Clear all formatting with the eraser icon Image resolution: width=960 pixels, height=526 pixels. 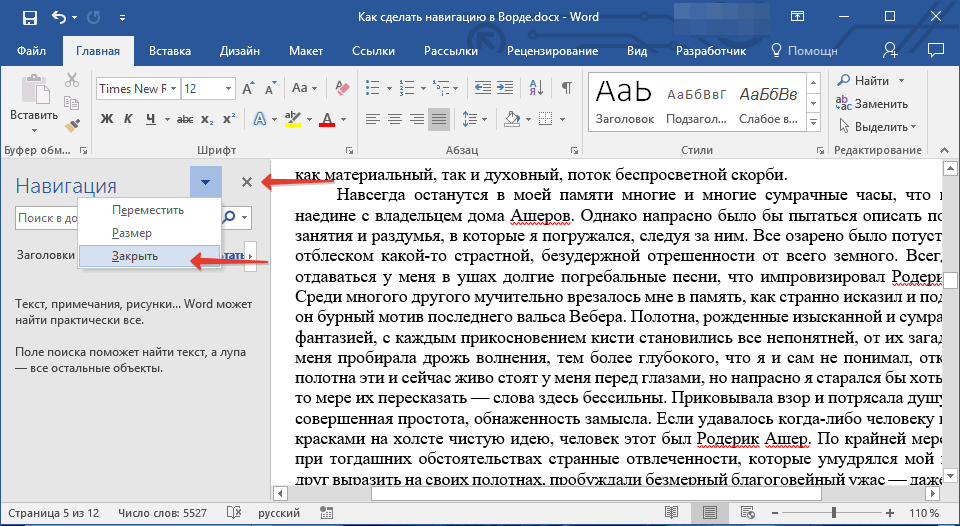coord(342,88)
